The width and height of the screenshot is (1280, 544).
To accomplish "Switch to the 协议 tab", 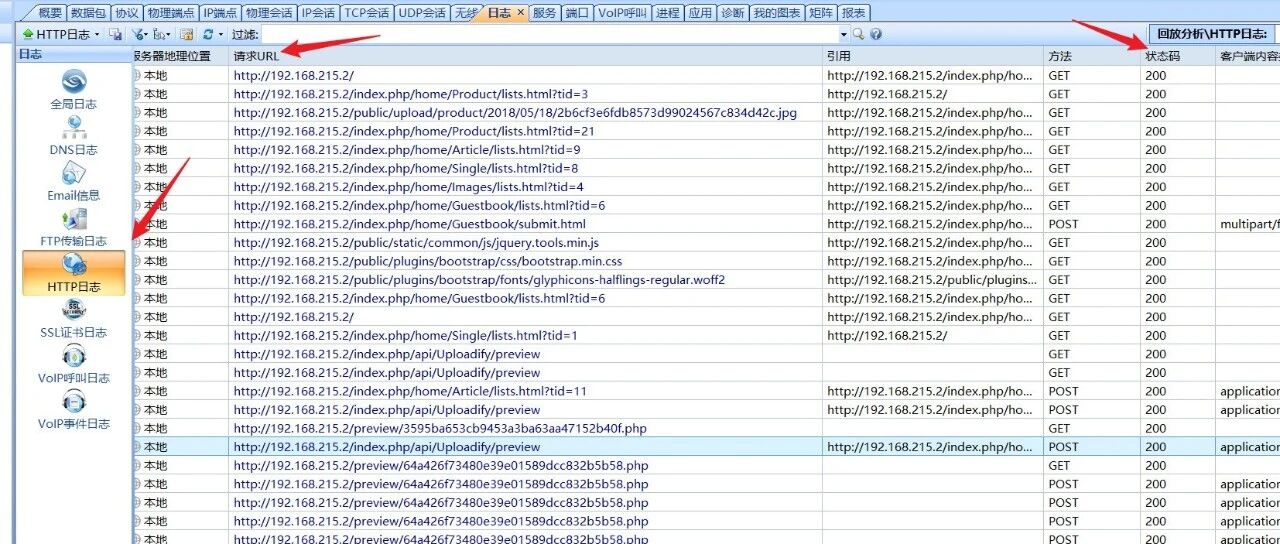I will click(126, 13).
